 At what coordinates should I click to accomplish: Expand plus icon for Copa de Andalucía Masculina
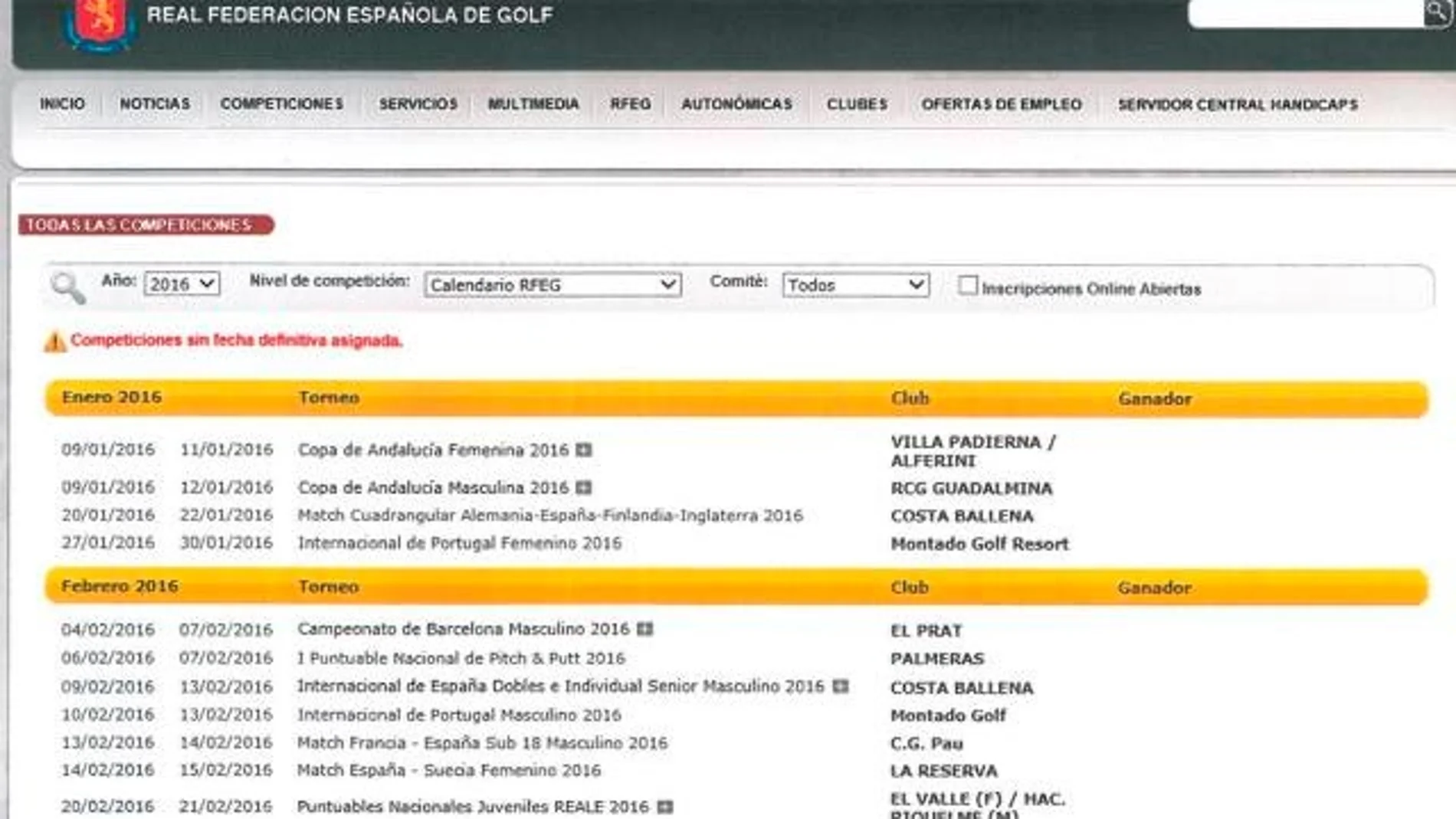coord(584,487)
